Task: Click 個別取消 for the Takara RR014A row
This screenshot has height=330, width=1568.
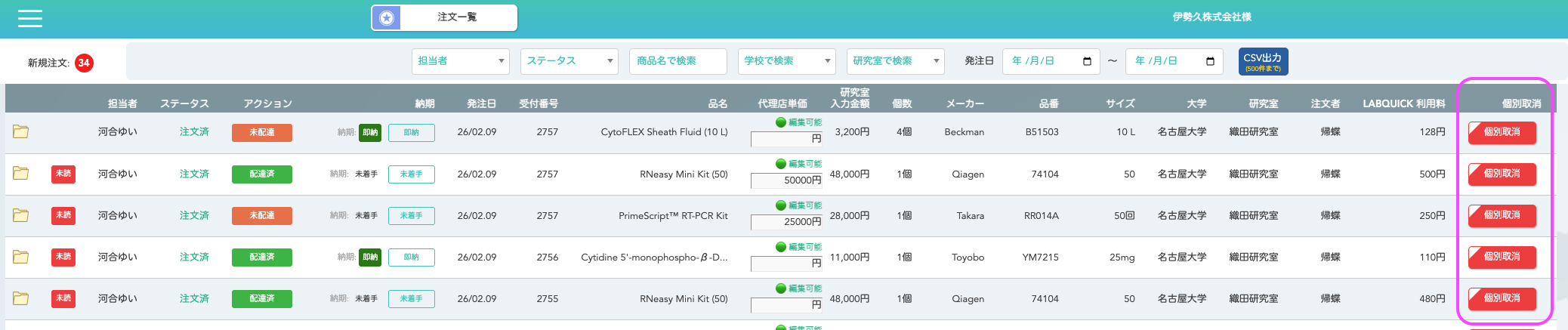Action: tap(1502, 215)
